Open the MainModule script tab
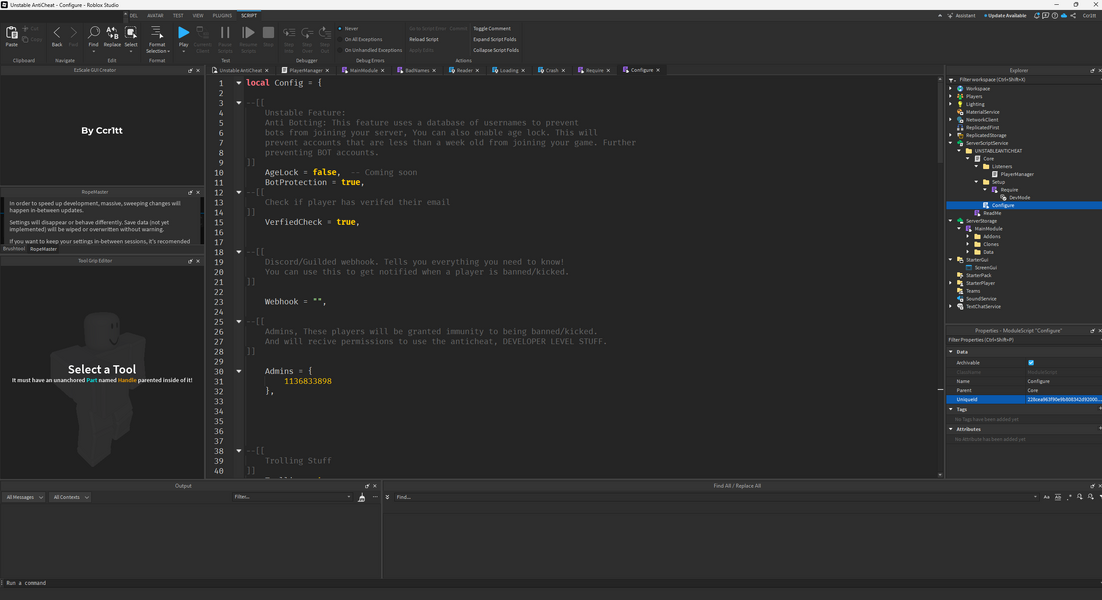Viewport: 1102px width, 600px height. click(363, 70)
